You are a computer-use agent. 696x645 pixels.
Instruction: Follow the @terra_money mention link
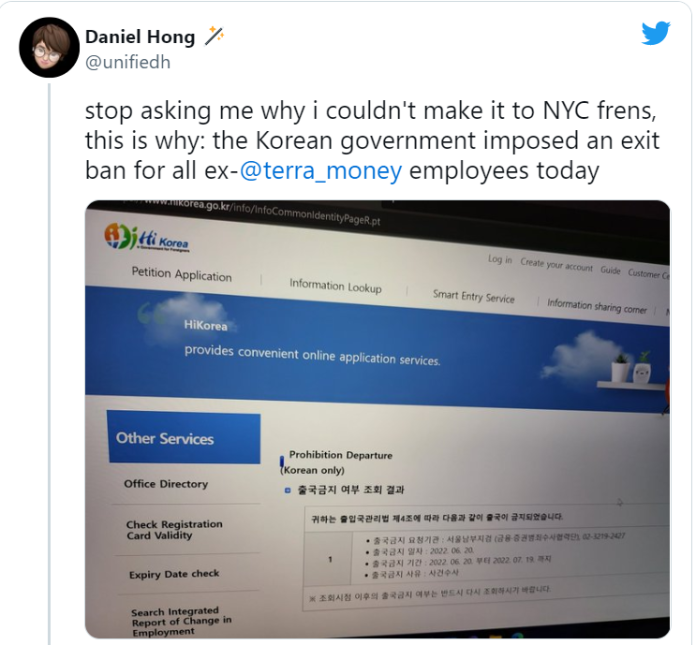pyautogui.click(x=320, y=170)
